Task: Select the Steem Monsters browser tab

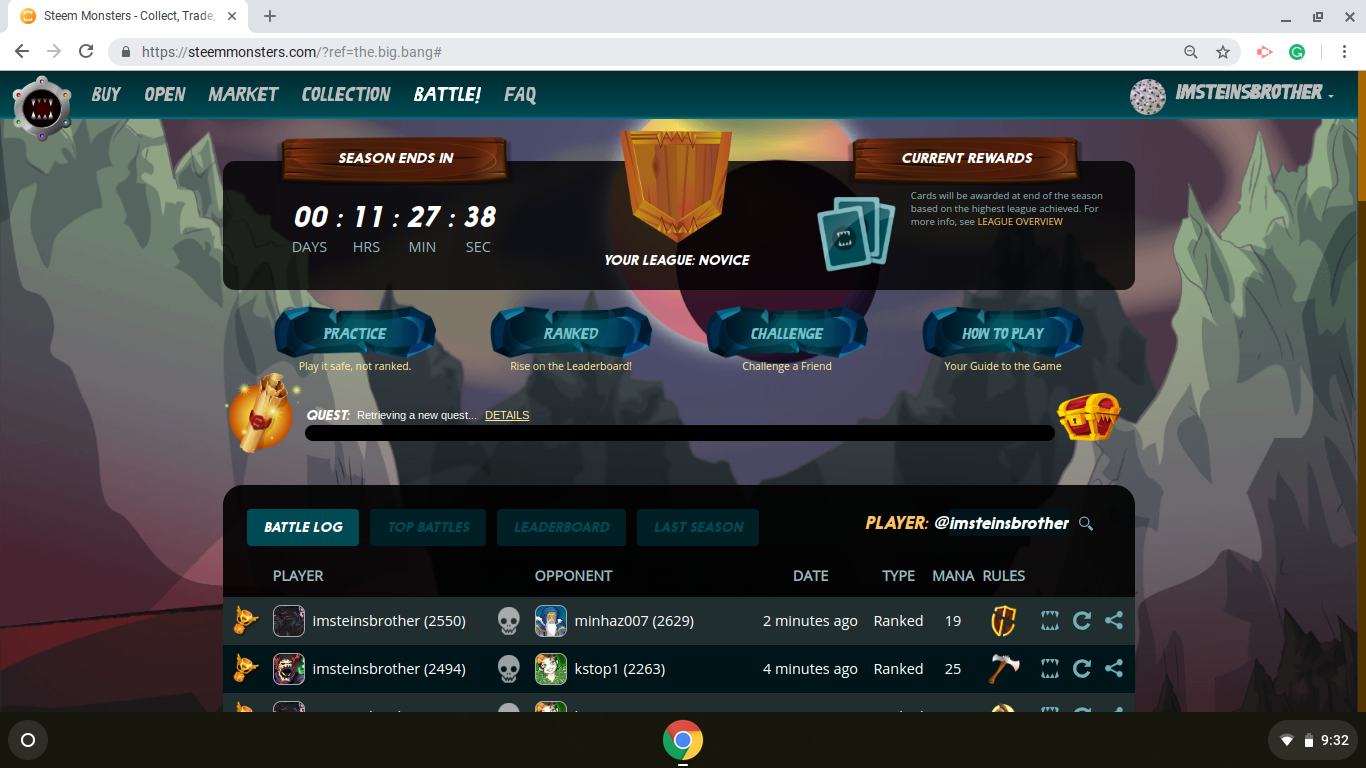Action: (x=127, y=16)
